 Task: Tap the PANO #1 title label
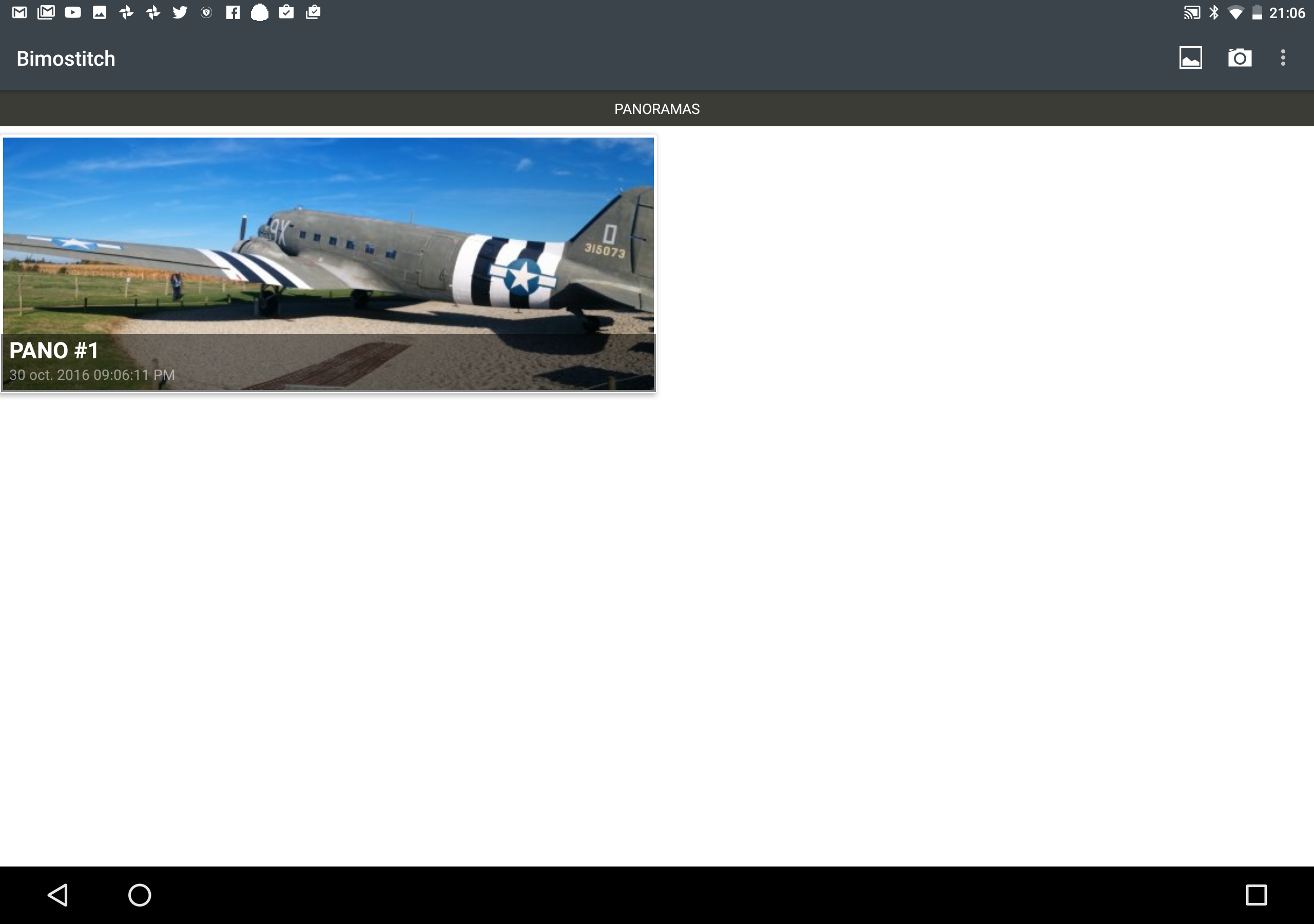point(54,351)
